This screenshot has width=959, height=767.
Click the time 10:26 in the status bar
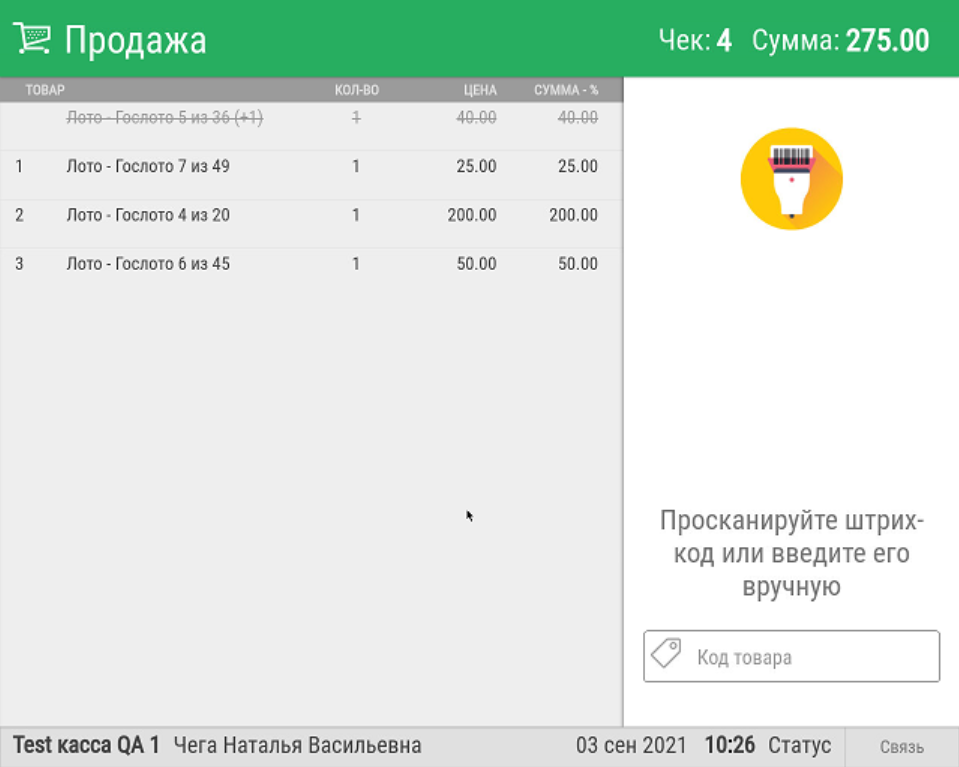coord(730,746)
